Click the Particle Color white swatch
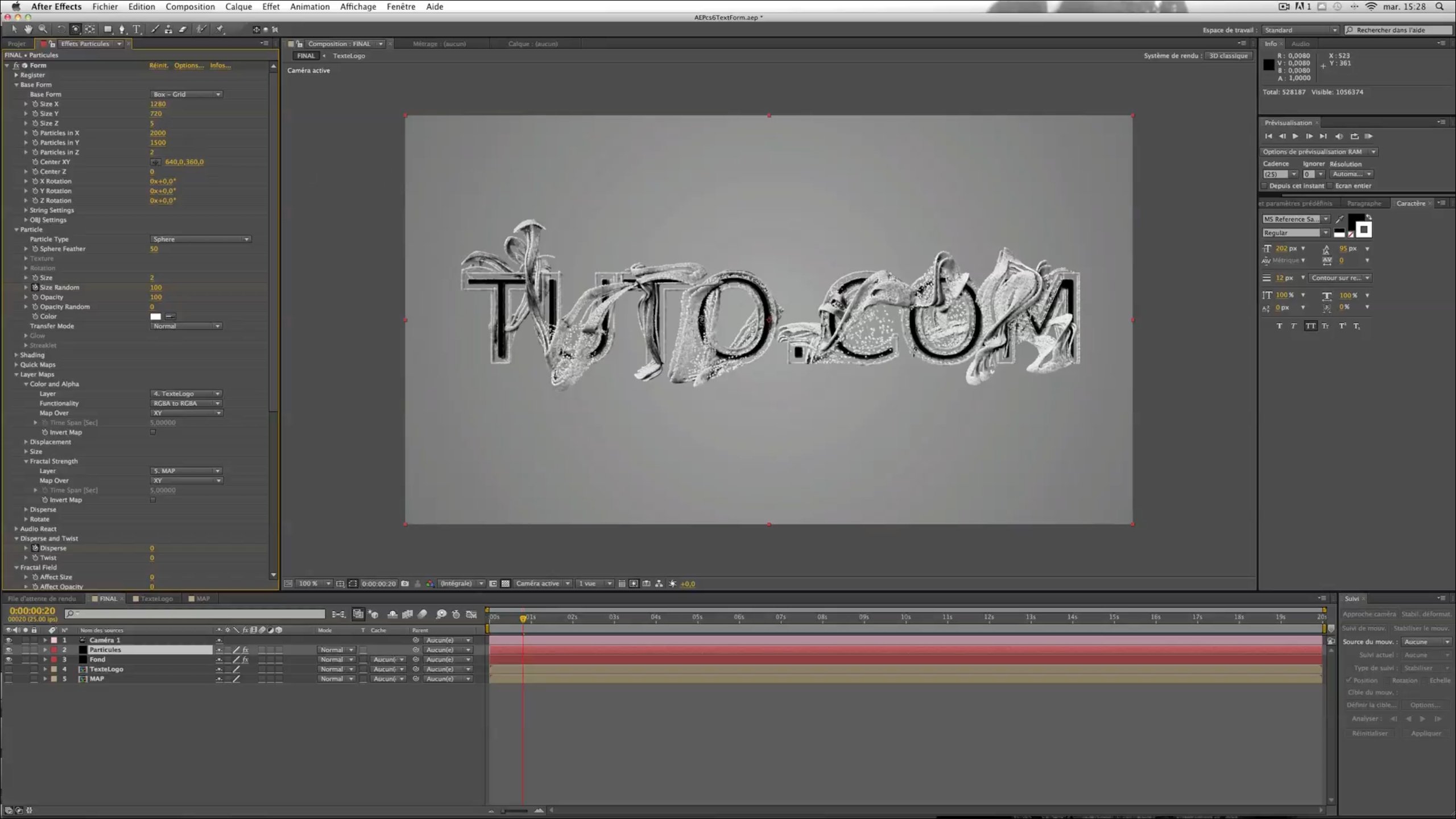1456x819 pixels. pos(156,317)
